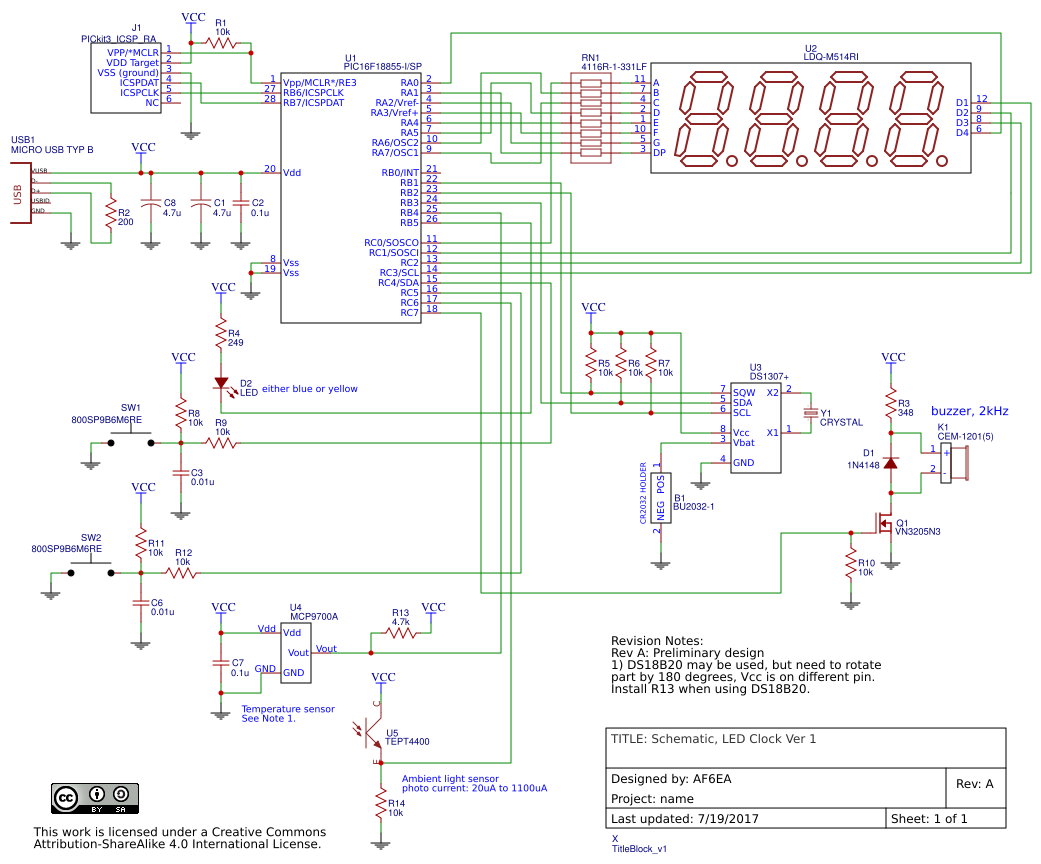Click the SQW pin label on DS1307
This screenshot has width=1041, height=864.
pyautogui.click(x=744, y=392)
